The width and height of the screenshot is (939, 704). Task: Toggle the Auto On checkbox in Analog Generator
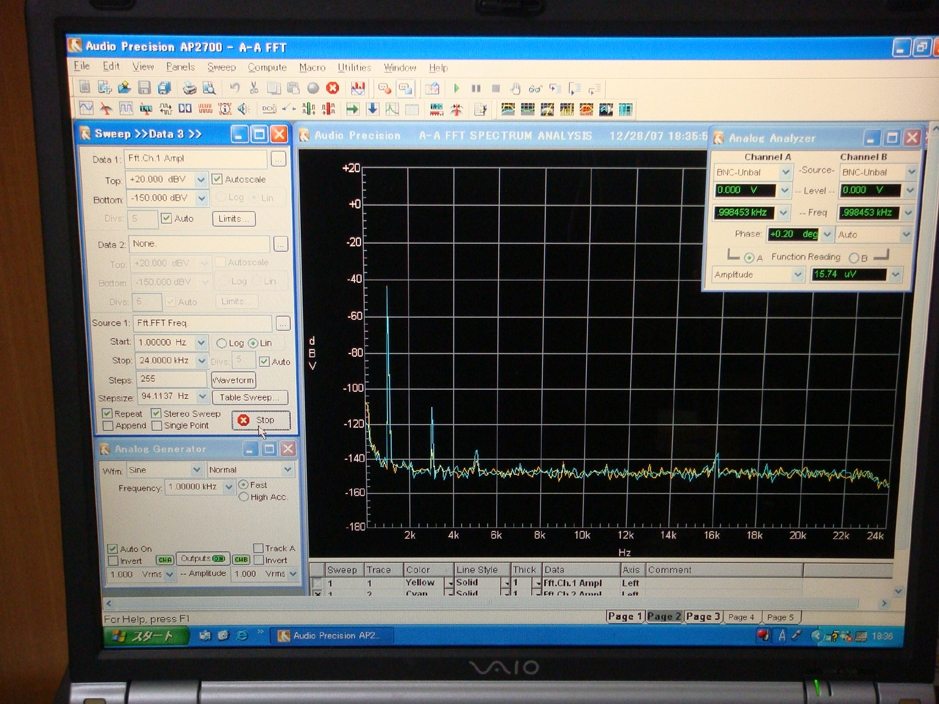coord(112,548)
